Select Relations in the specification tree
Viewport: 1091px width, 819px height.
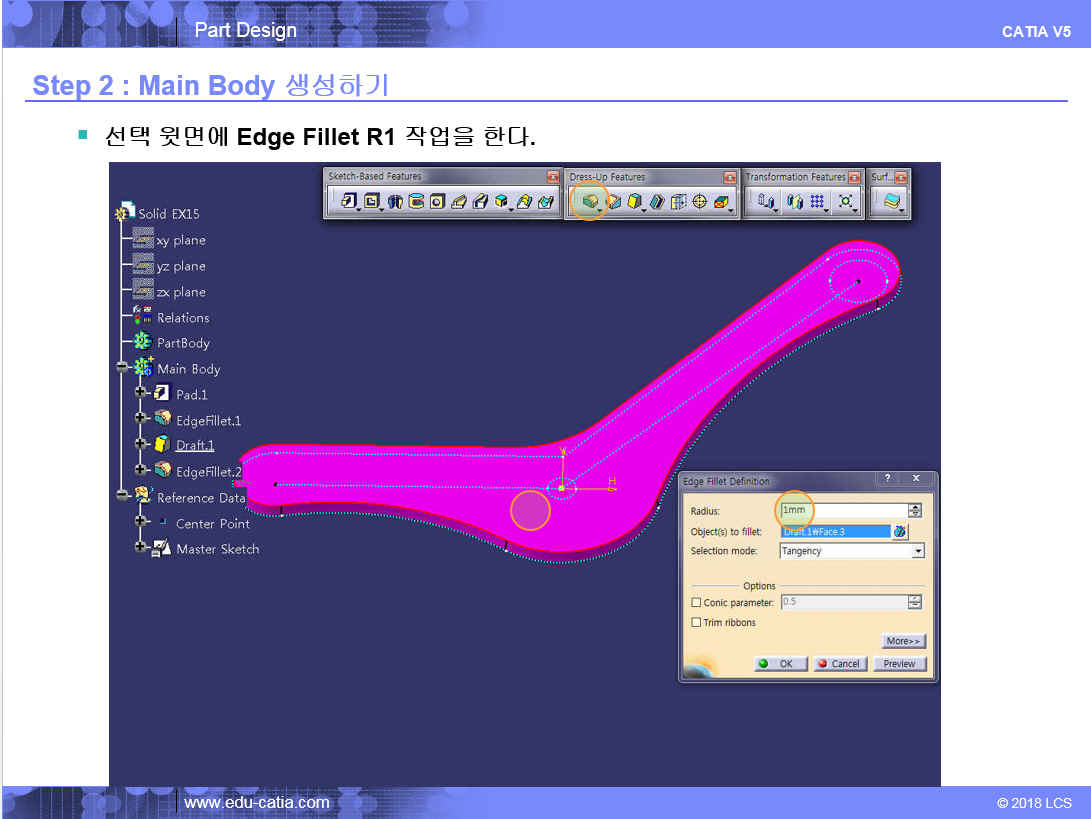pyautogui.click(x=172, y=317)
